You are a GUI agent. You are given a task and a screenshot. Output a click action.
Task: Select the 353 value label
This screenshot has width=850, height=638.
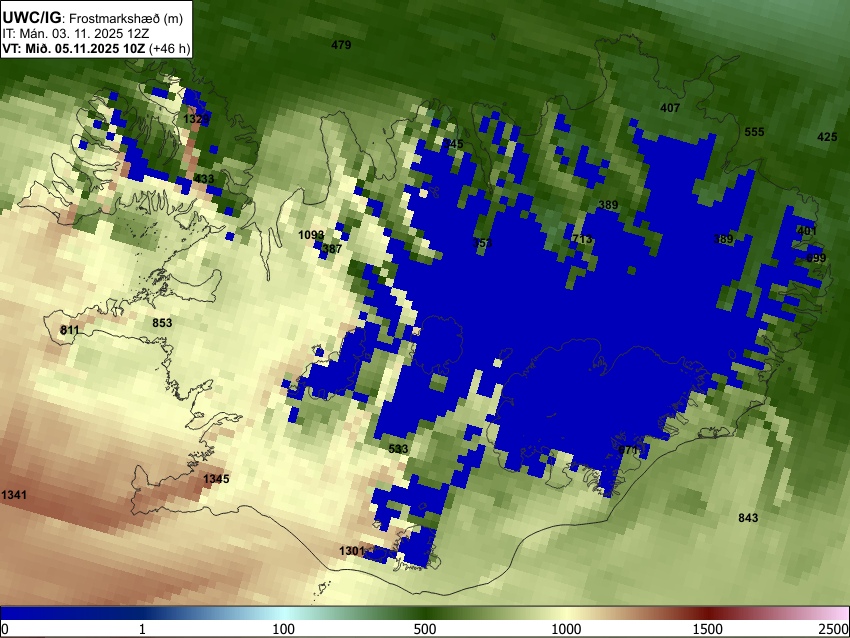click(x=482, y=243)
